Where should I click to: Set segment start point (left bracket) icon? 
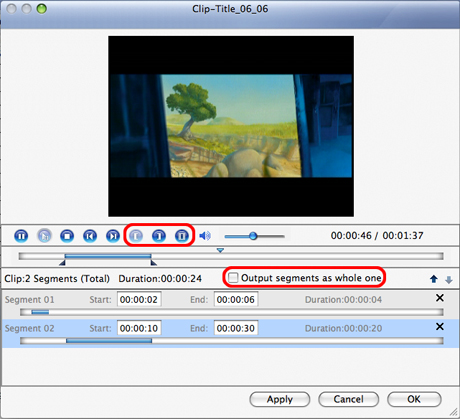tap(136, 236)
